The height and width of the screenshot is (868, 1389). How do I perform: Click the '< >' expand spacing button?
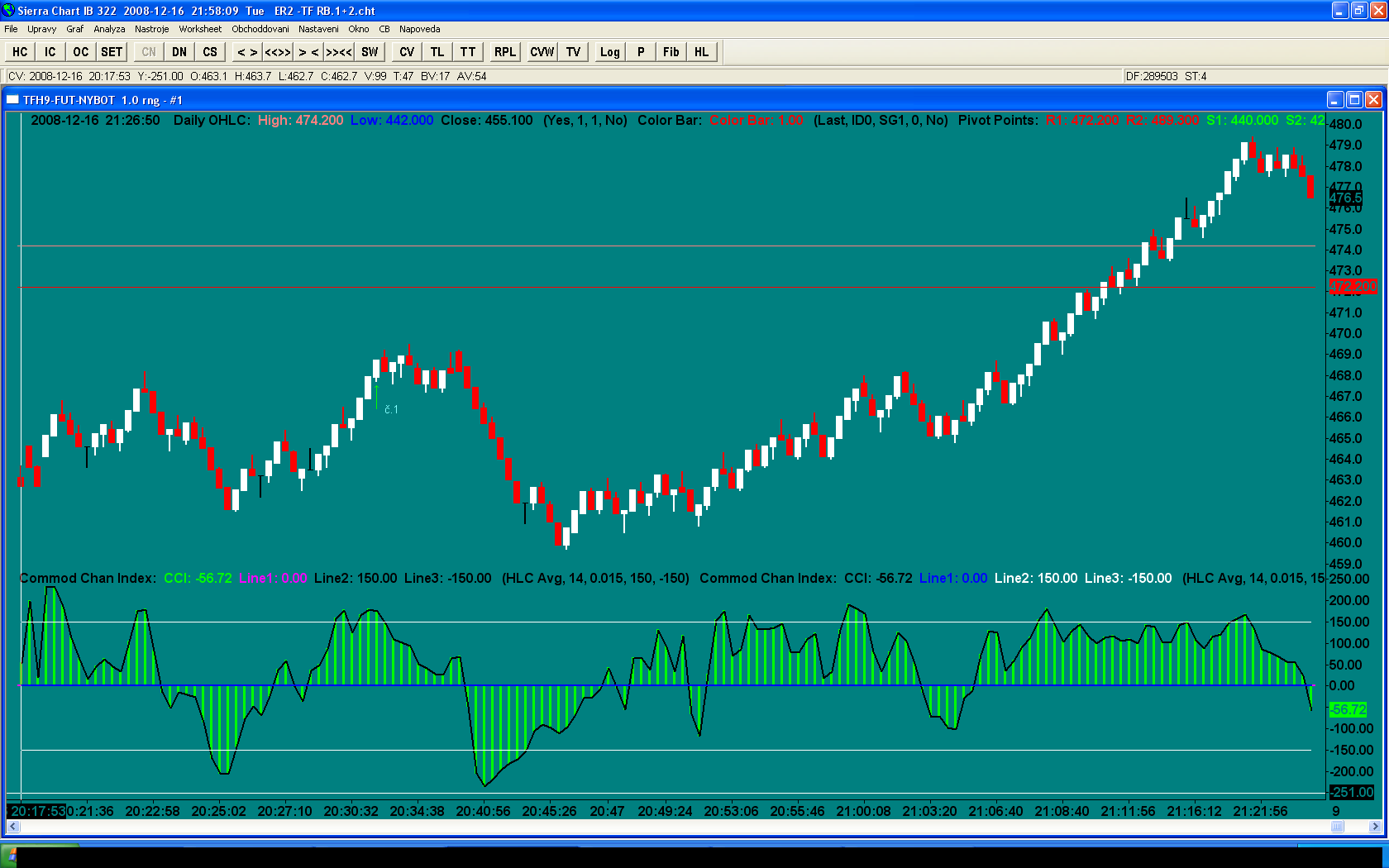[x=247, y=52]
